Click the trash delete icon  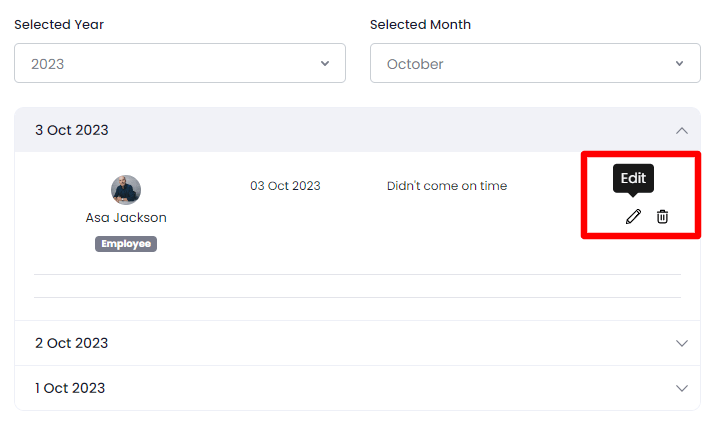[x=662, y=216]
